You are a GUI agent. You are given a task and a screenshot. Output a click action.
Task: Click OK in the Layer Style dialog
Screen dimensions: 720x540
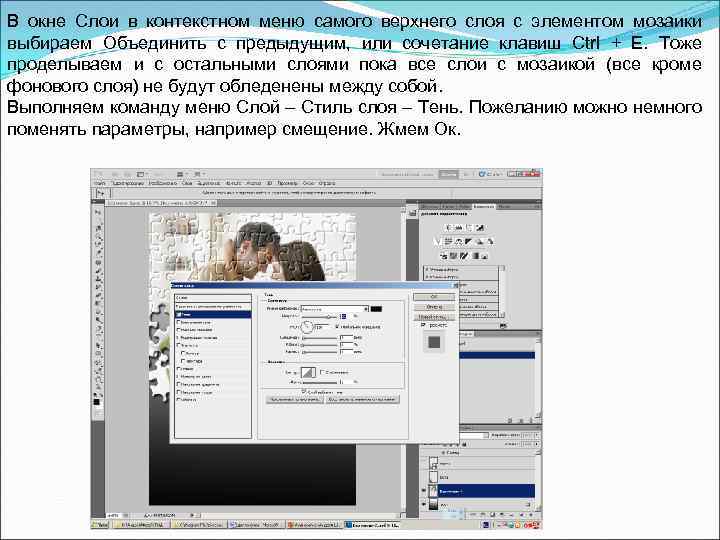pos(434,297)
